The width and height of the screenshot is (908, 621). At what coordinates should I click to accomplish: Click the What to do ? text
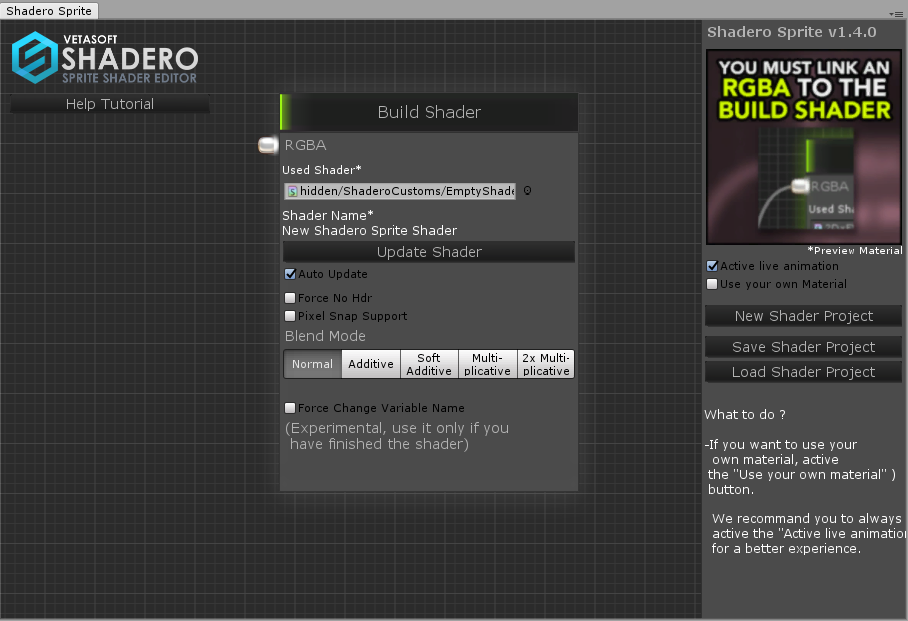(x=745, y=415)
